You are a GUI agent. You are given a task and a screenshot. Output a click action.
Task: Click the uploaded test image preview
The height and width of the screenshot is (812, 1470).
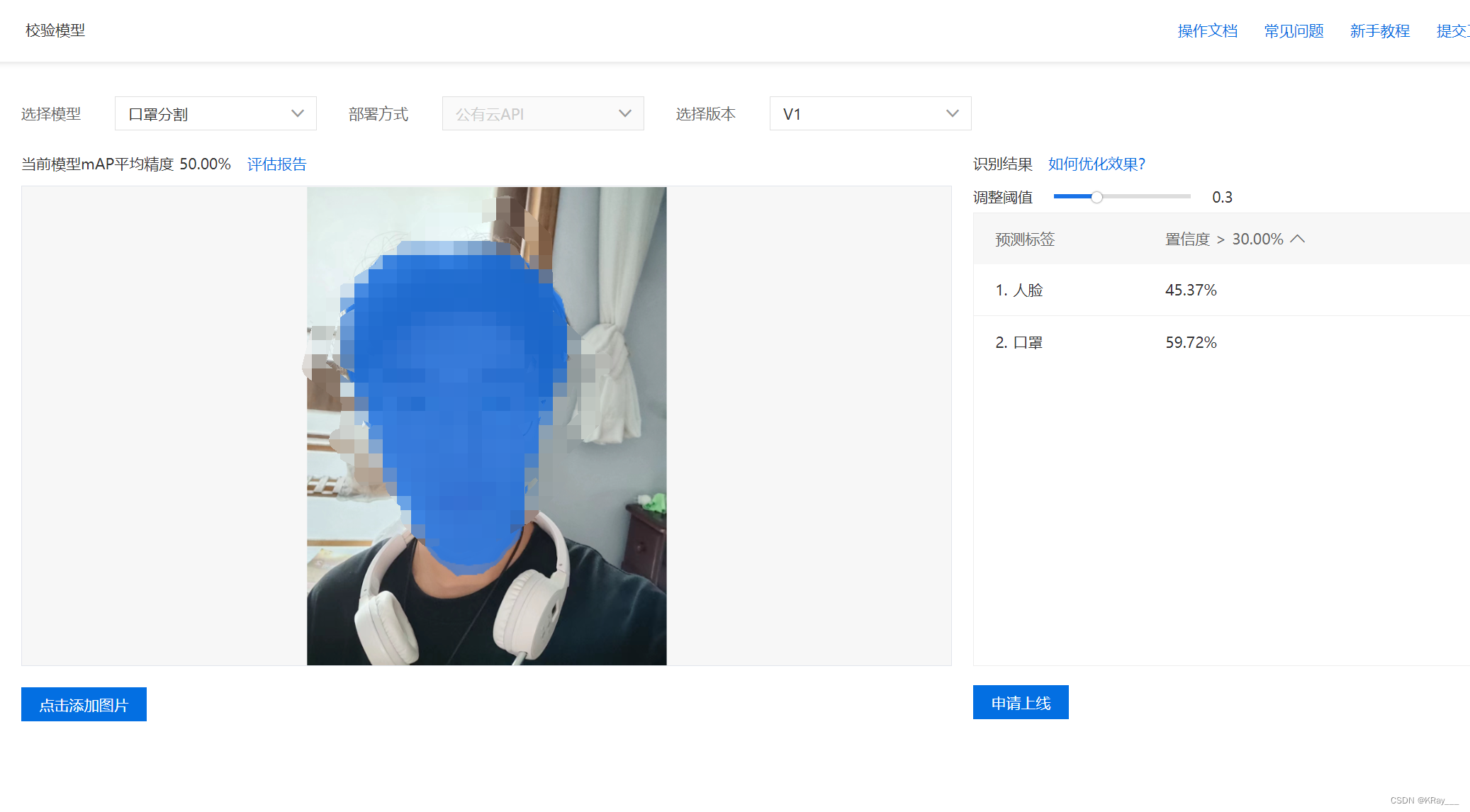(486, 426)
